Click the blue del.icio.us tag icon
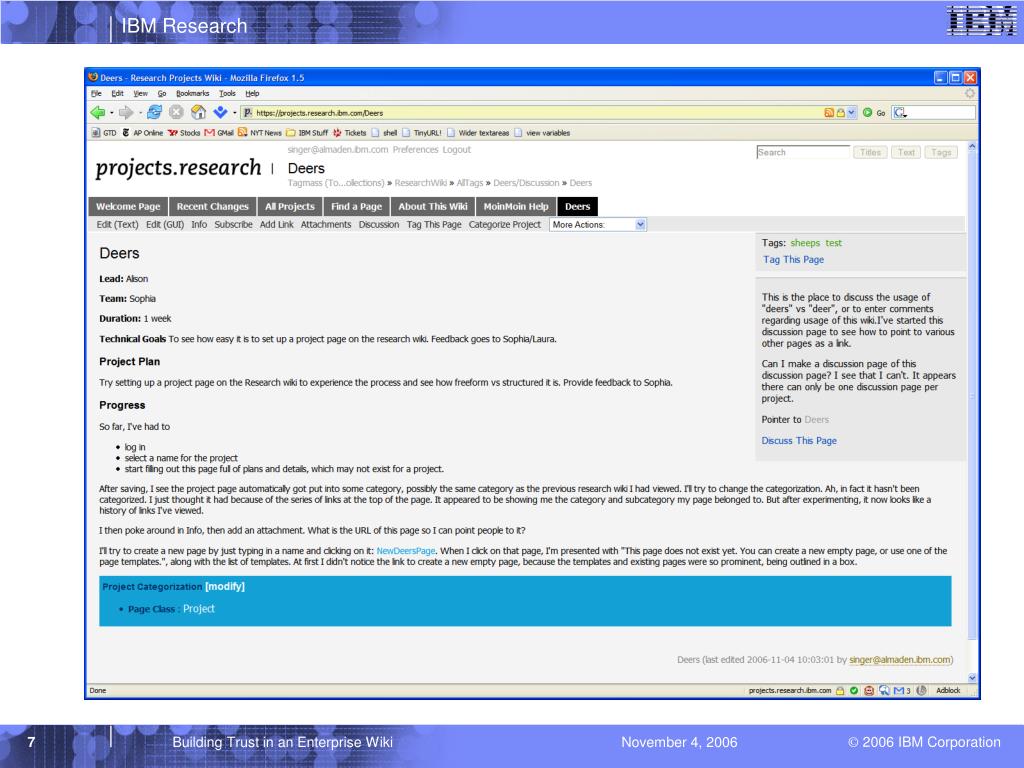This screenshot has width=1024, height=768. pyautogui.click(x=220, y=112)
